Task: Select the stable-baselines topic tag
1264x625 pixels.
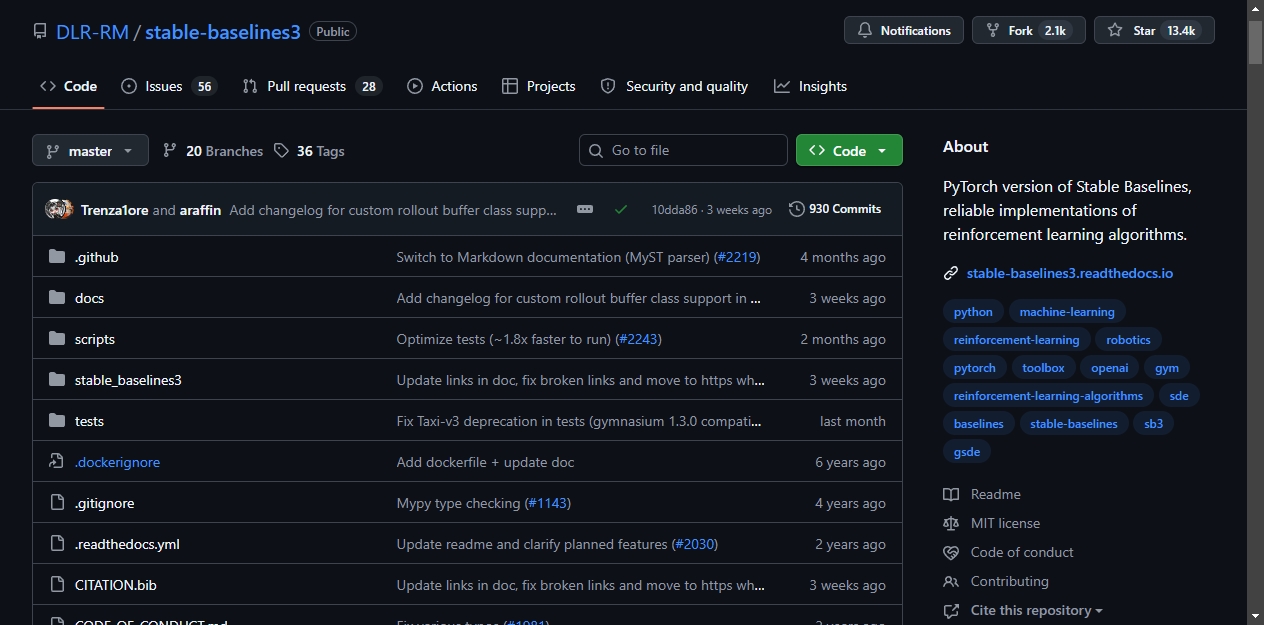Action: 1074,424
